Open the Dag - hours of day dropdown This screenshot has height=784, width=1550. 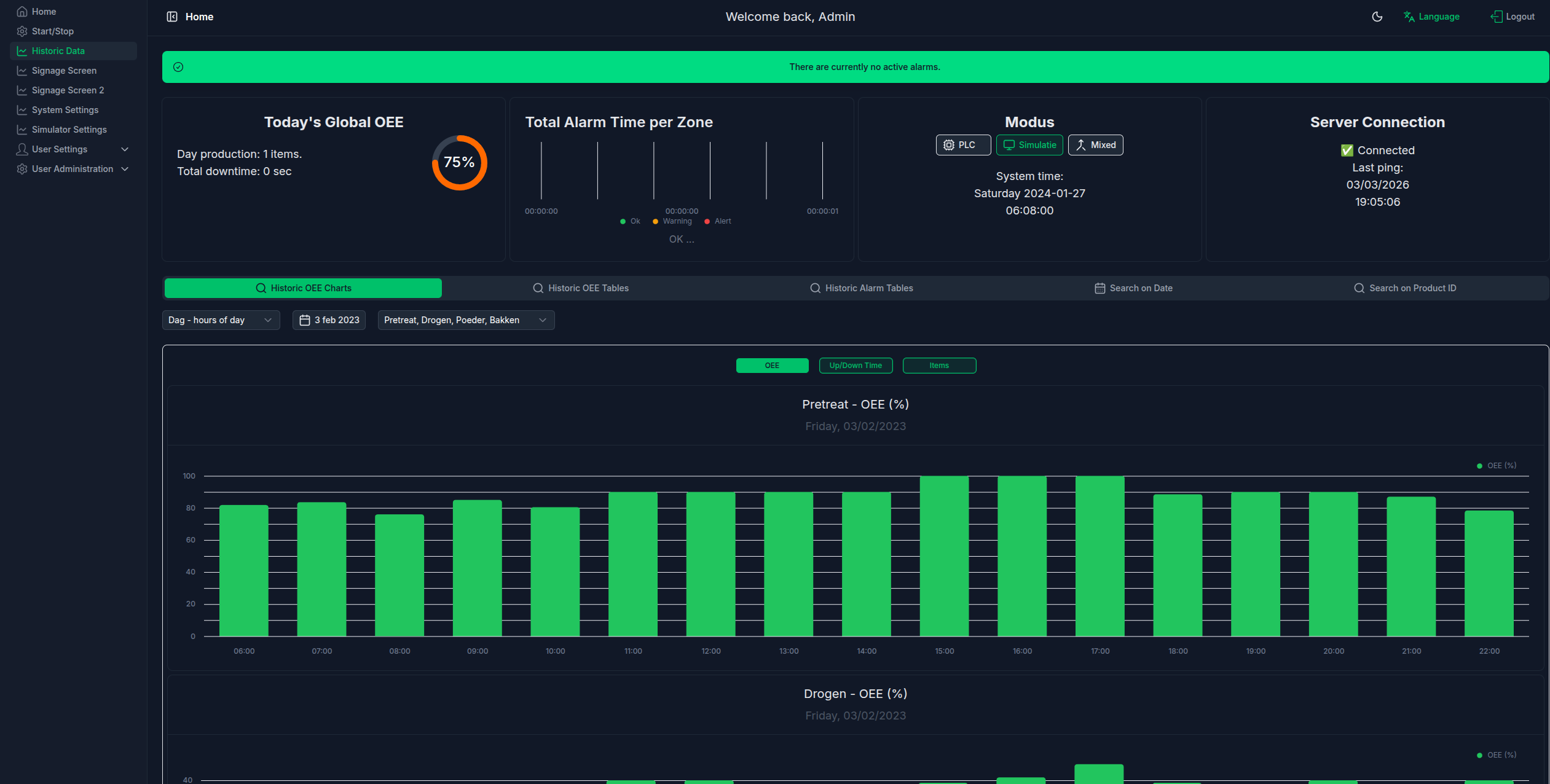[x=221, y=320]
